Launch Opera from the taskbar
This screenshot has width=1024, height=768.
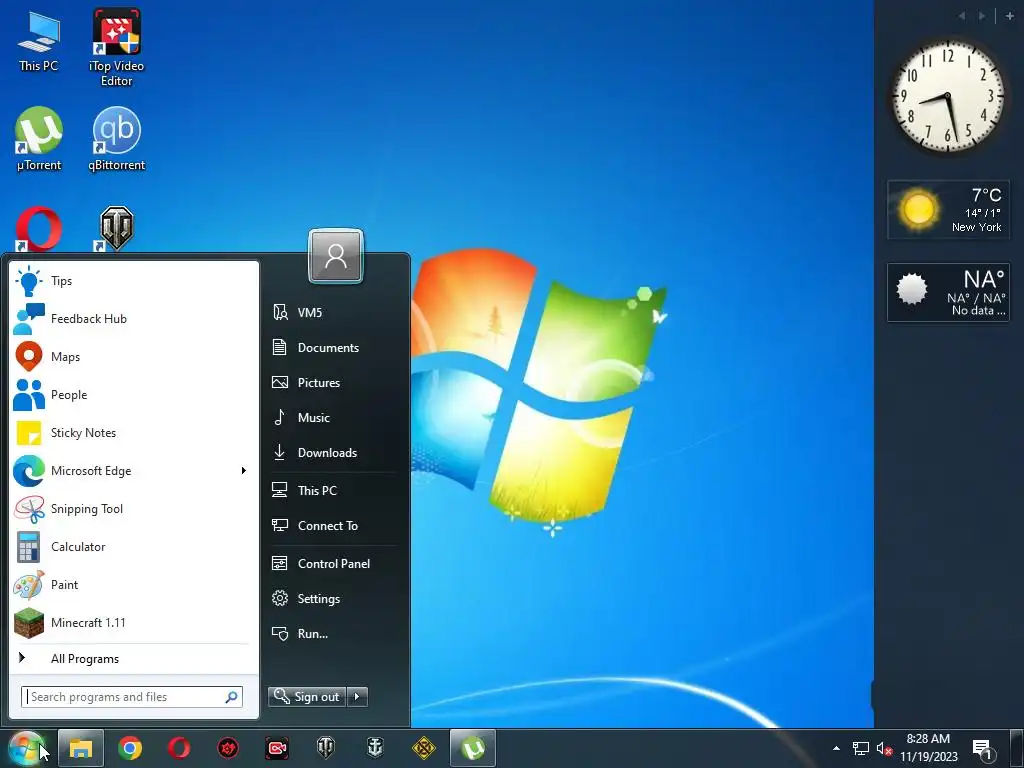tap(179, 748)
